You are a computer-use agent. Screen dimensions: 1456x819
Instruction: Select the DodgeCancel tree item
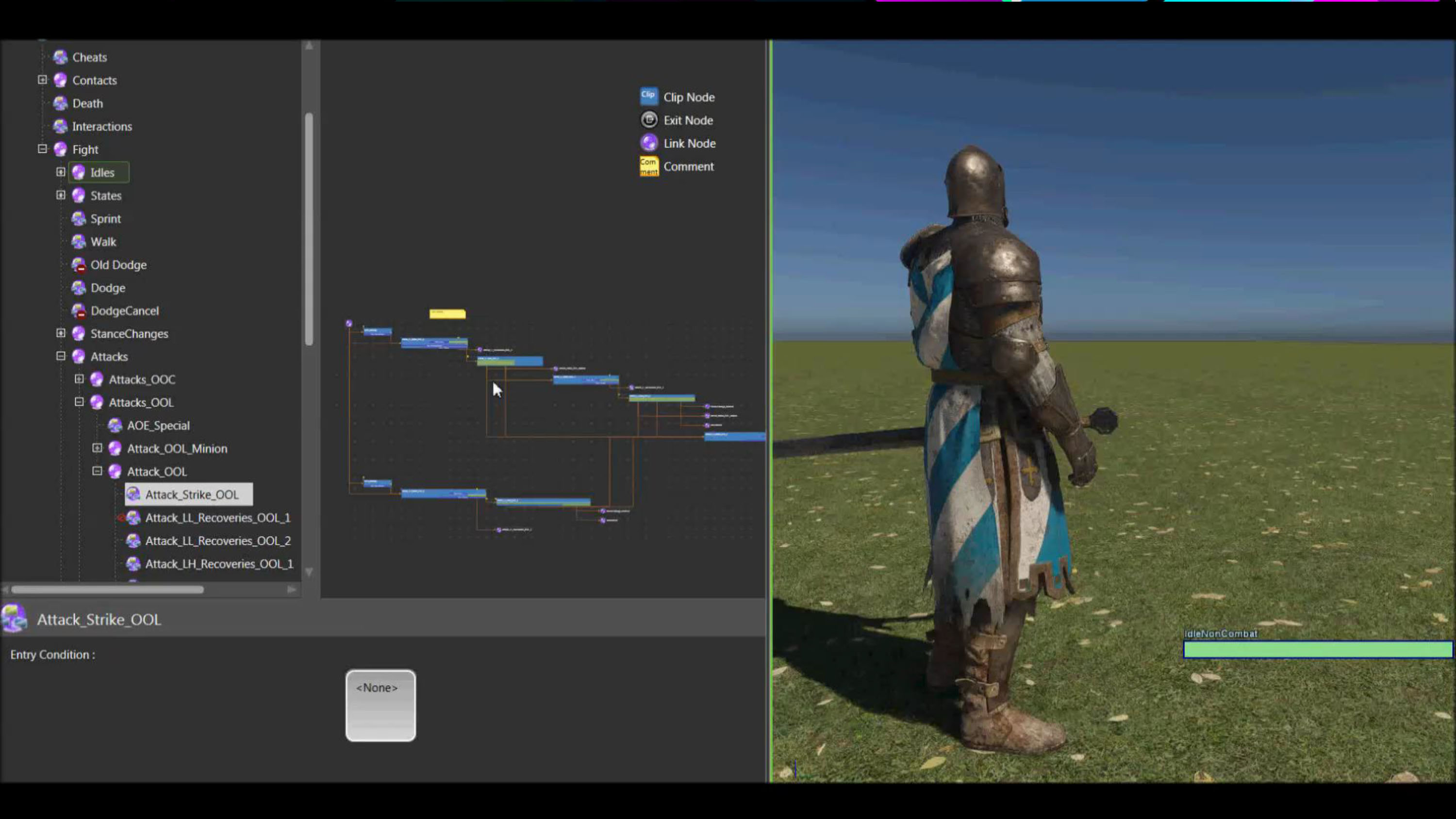pyautogui.click(x=124, y=311)
